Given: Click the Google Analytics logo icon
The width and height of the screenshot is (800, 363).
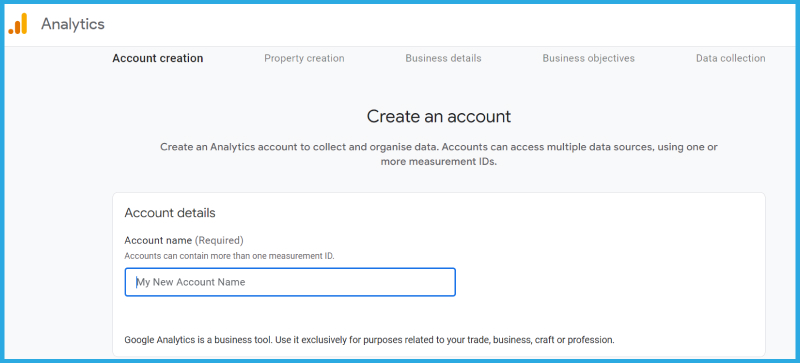Looking at the screenshot, I should click(18, 24).
